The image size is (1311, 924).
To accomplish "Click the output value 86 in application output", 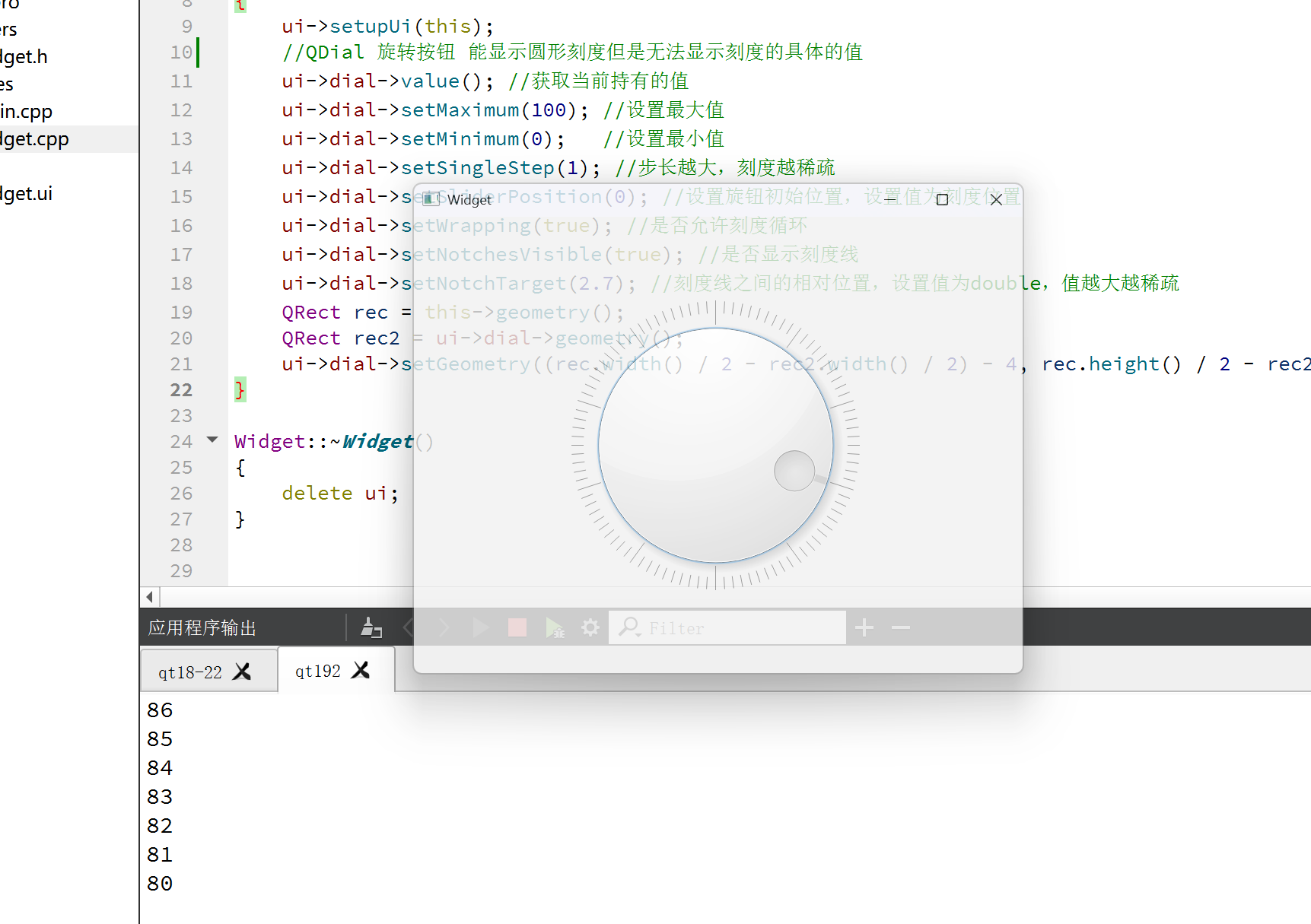I will (x=160, y=710).
